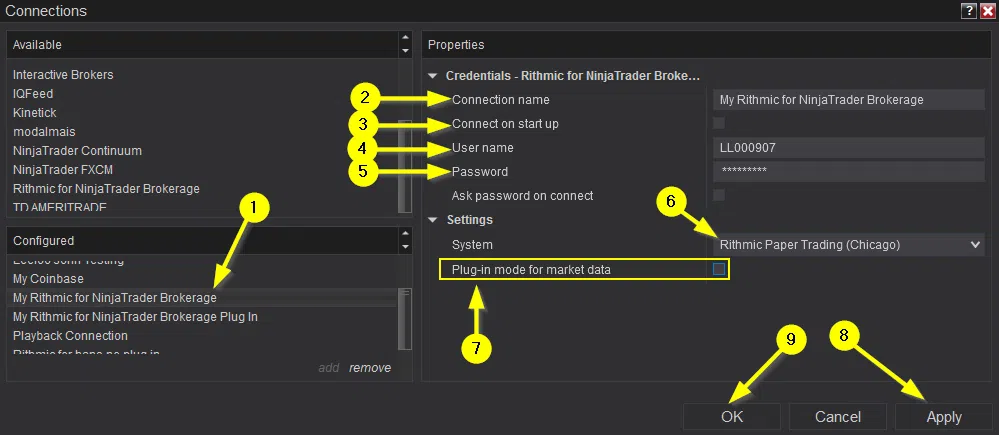
Task: Click the OK button
Action: pyautogui.click(x=732, y=417)
